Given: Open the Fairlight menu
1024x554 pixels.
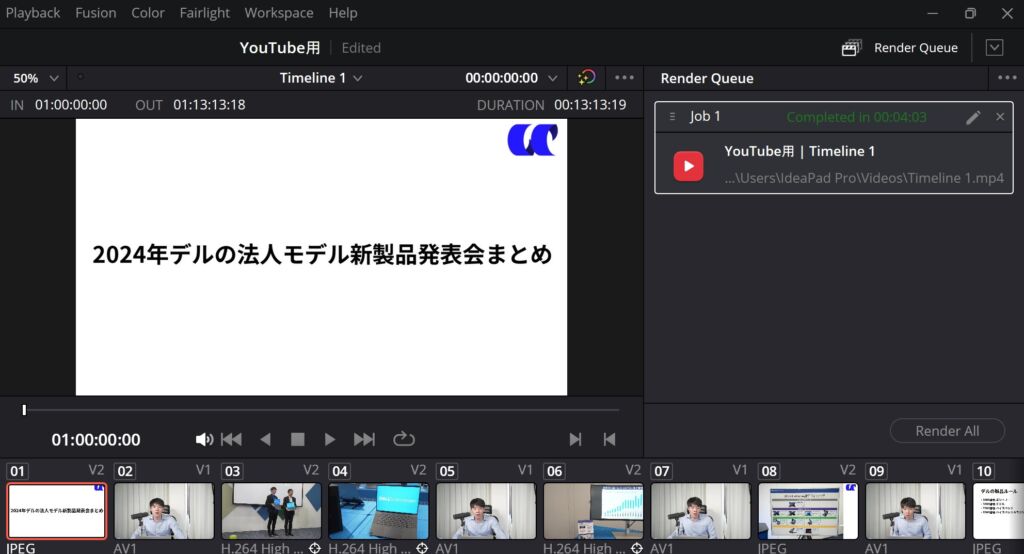Looking at the screenshot, I should pos(204,12).
